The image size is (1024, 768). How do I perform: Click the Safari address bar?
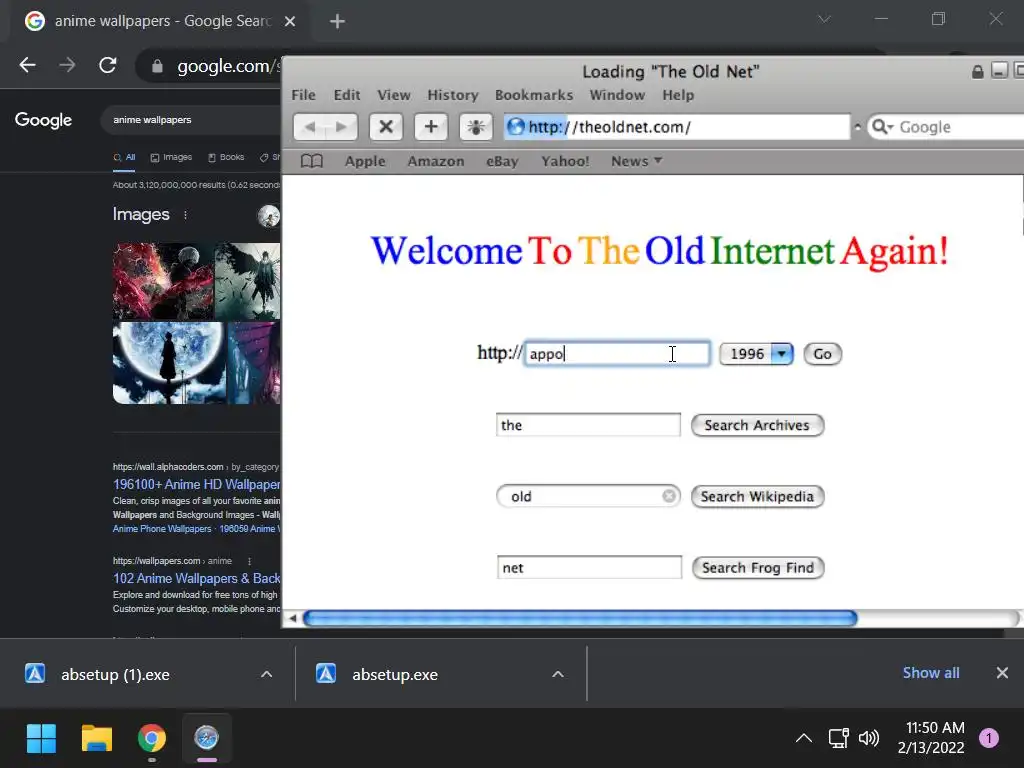[677, 127]
